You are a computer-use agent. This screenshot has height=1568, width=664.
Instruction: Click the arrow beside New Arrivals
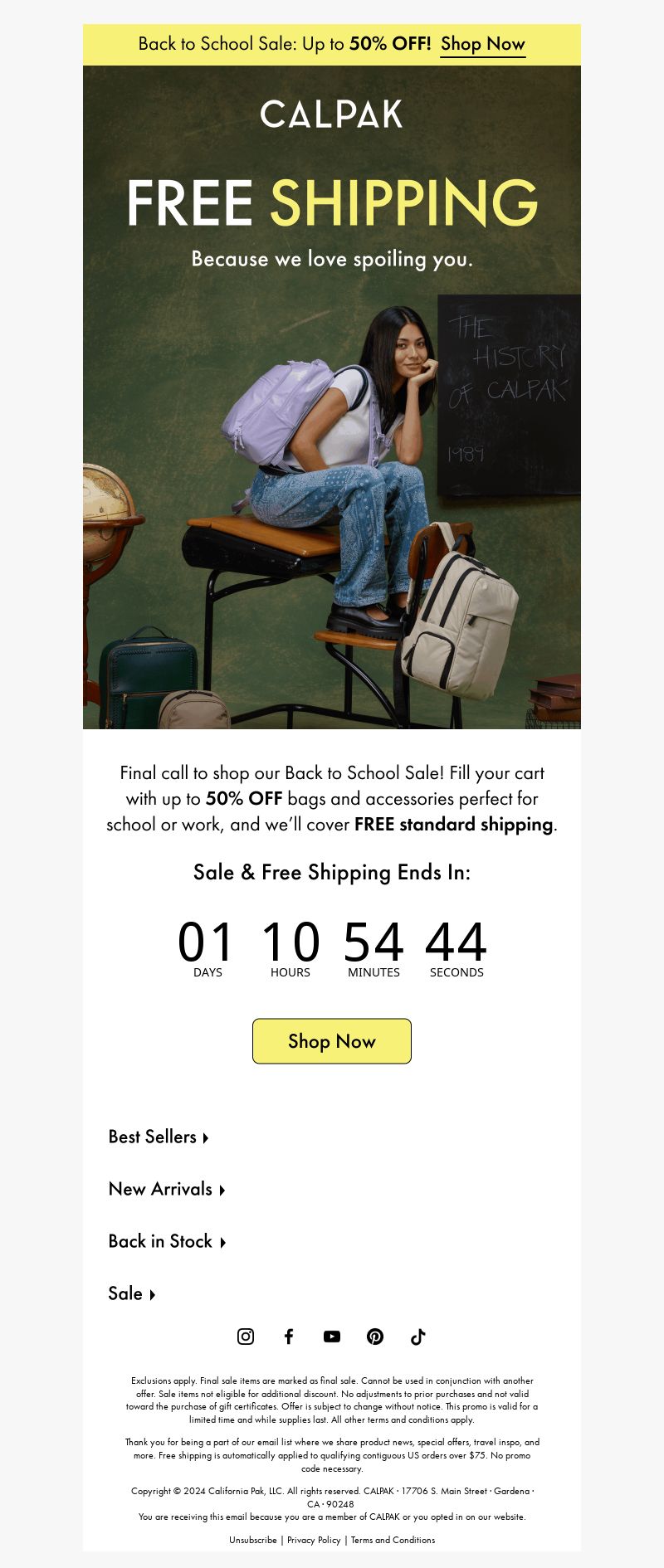[x=222, y=1191]
